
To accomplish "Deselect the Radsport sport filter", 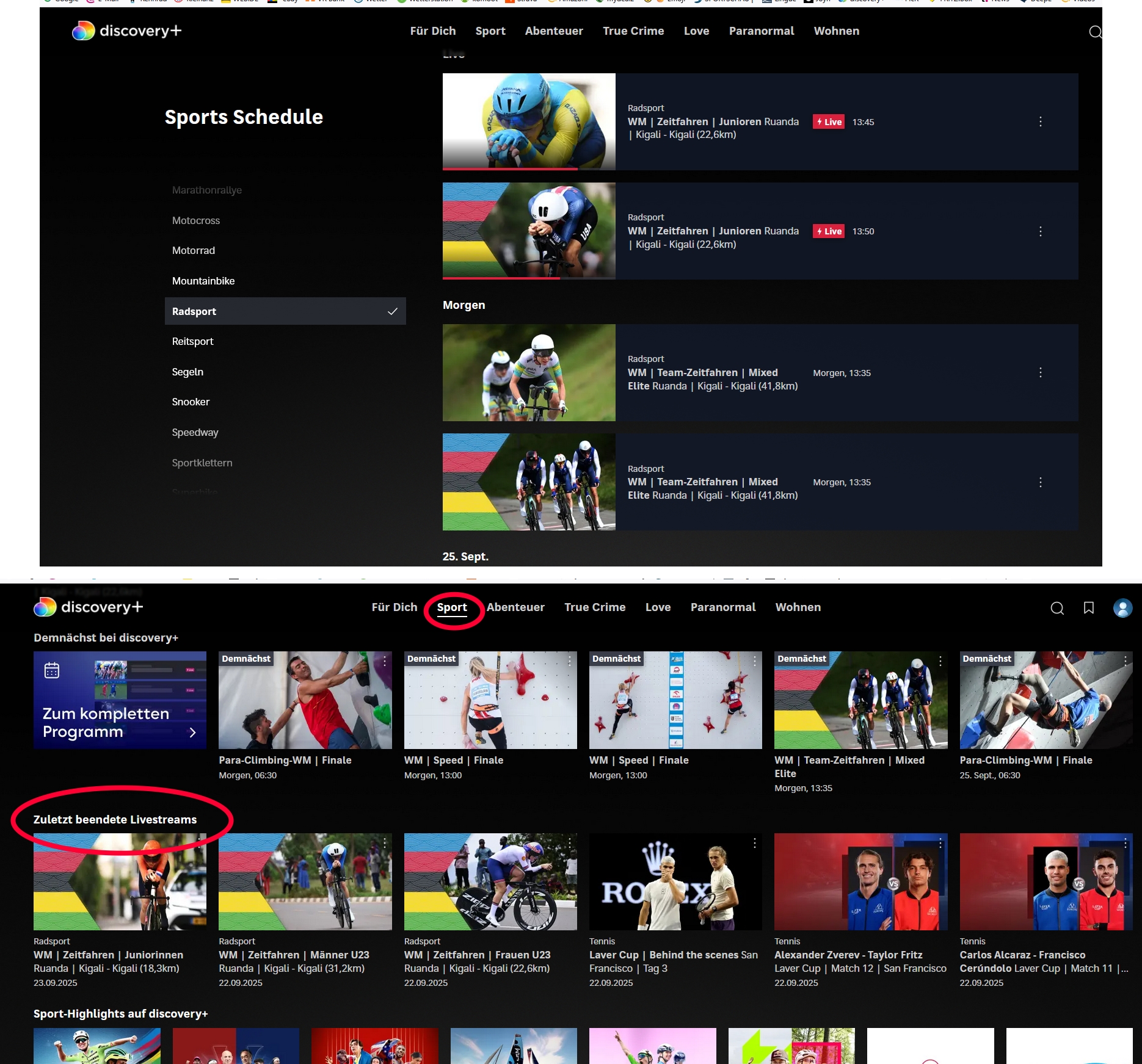I will click(285, 311).
